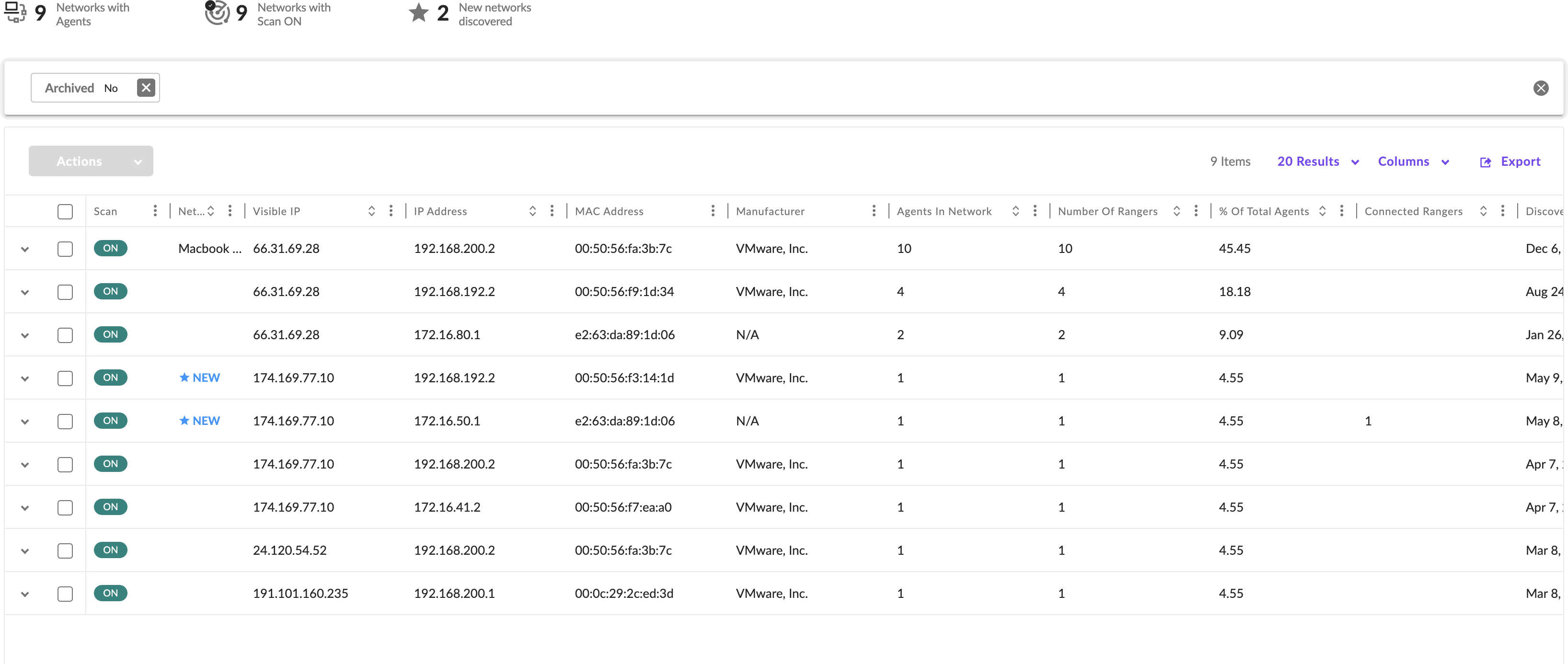The image size is (1568, 664).
Task: Sort by Visible IP column arrows
Action: [x=371, y=211]
